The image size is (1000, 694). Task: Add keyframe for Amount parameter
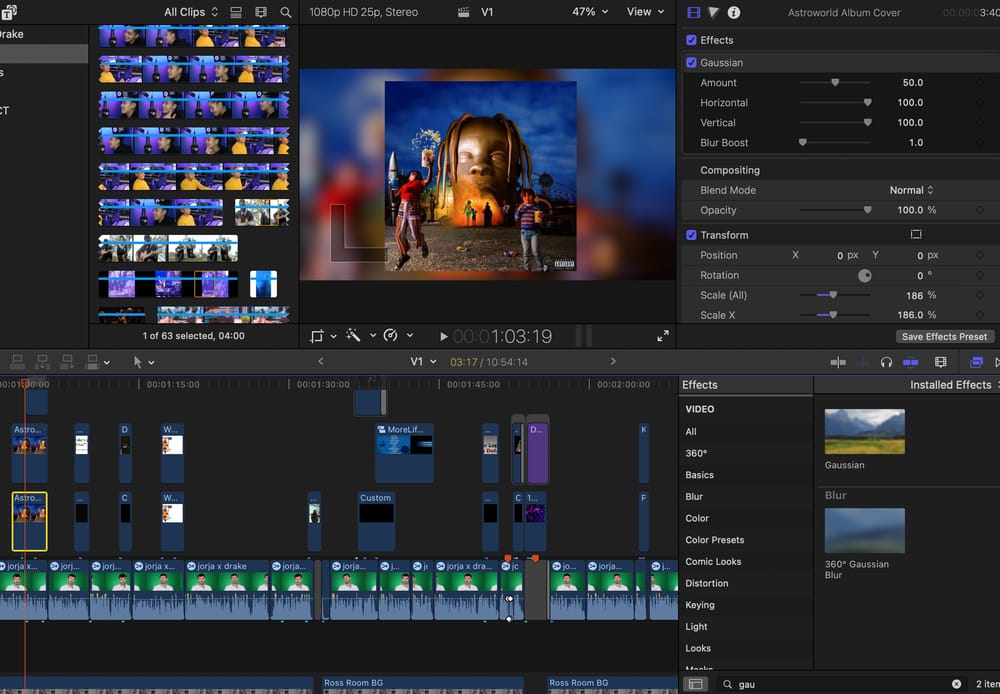coord(980,82)
